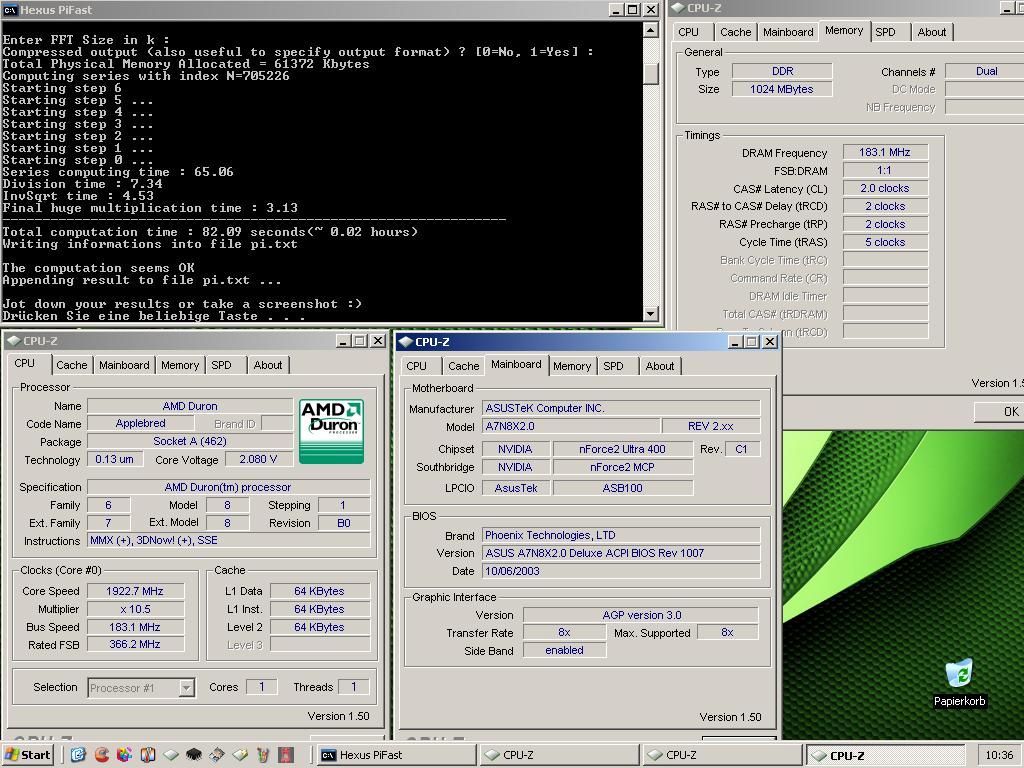Image resolution: width=1024 pixels, height=768 pixels.
Task: Click the BIOS Date field 10/06/2003
Action: (x=621, y=571)
